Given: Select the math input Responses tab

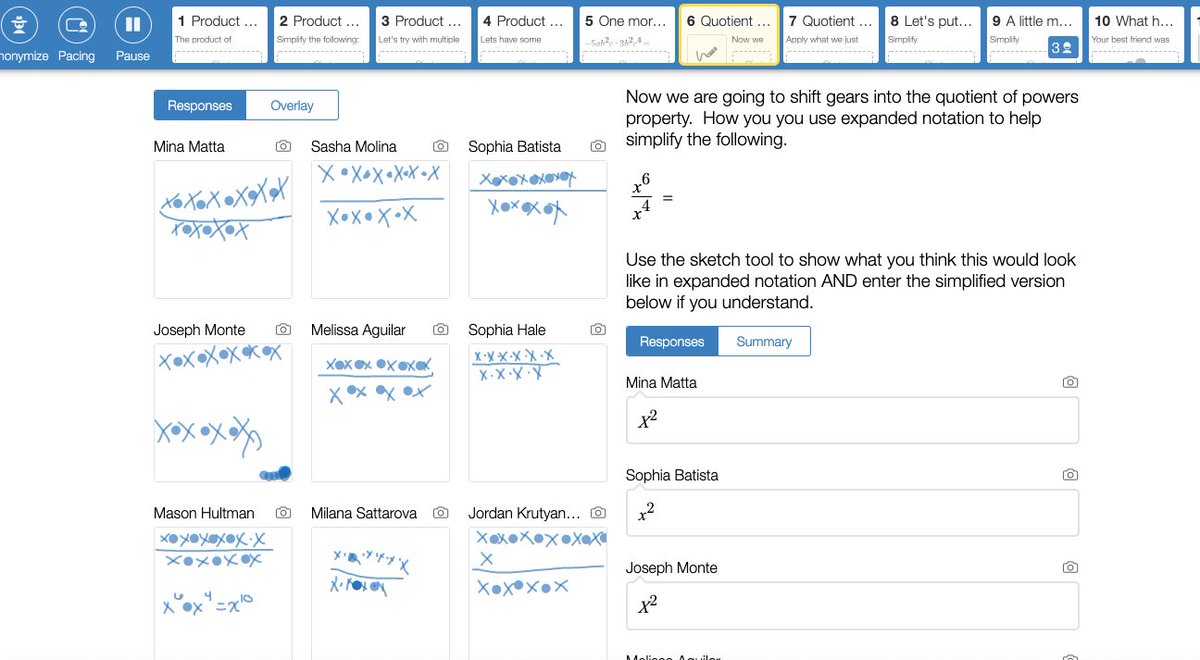Looking at the screenshot, I should 672,341.
